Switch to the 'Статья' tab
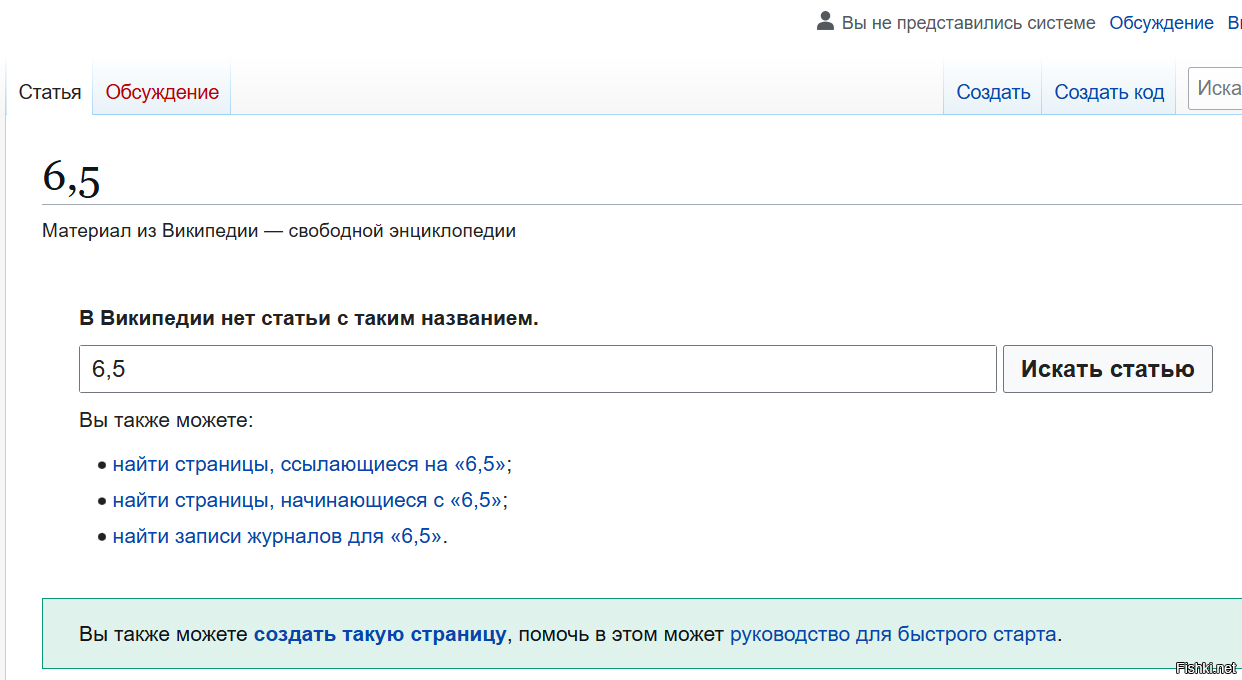 coord(50,92)
